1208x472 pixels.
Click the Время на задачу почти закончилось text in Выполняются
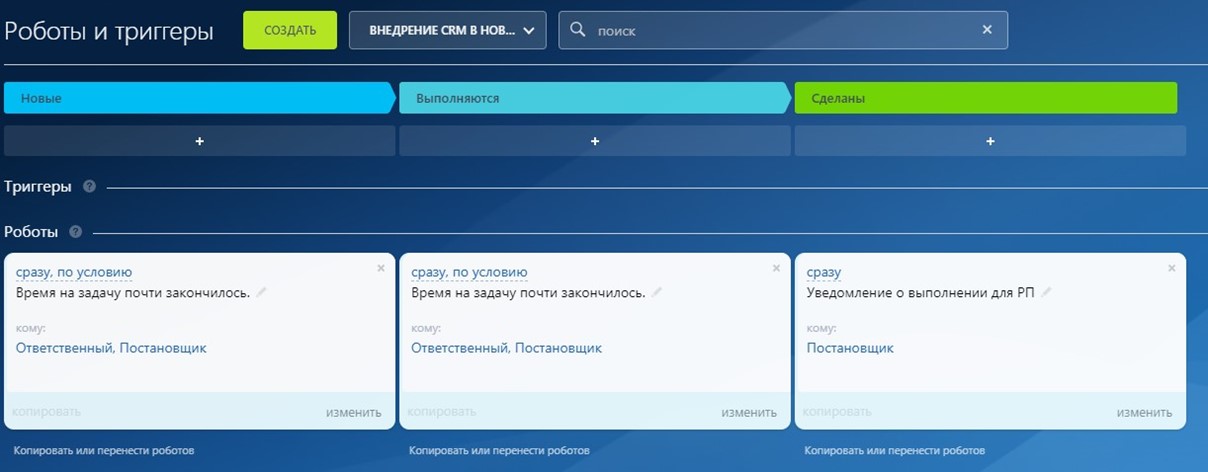[529, 293]
